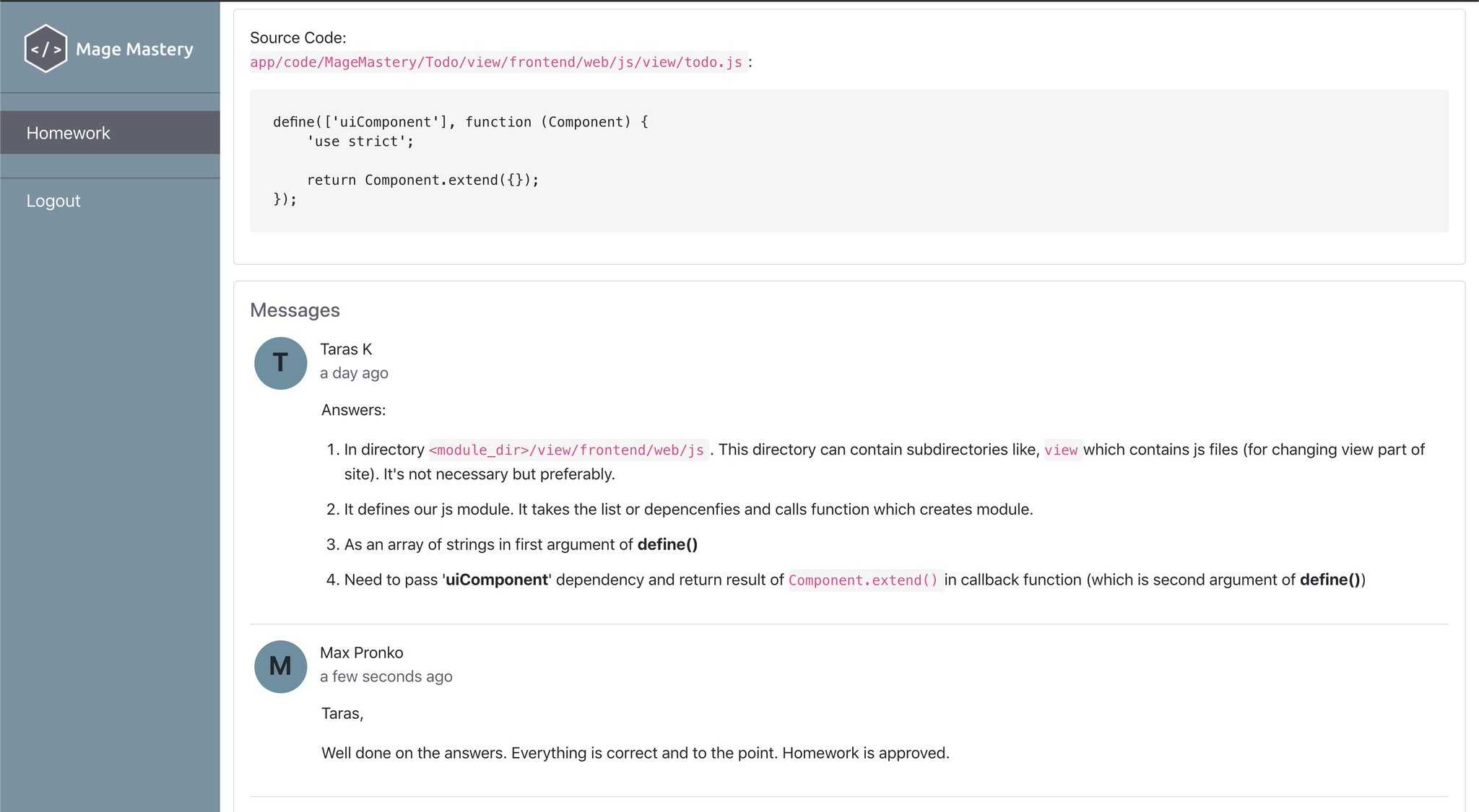The width and height of the screenshot is (1479, 812).
Task: Click the Messages section heading
Action: (295, 310)
